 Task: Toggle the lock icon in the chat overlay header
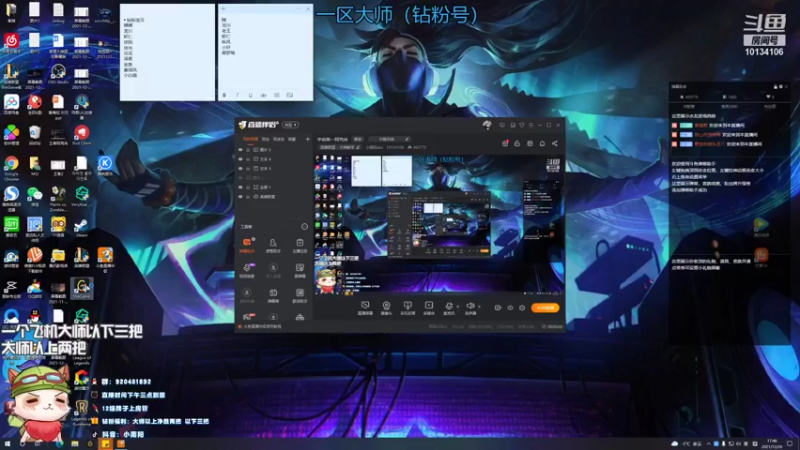(776, 87)
